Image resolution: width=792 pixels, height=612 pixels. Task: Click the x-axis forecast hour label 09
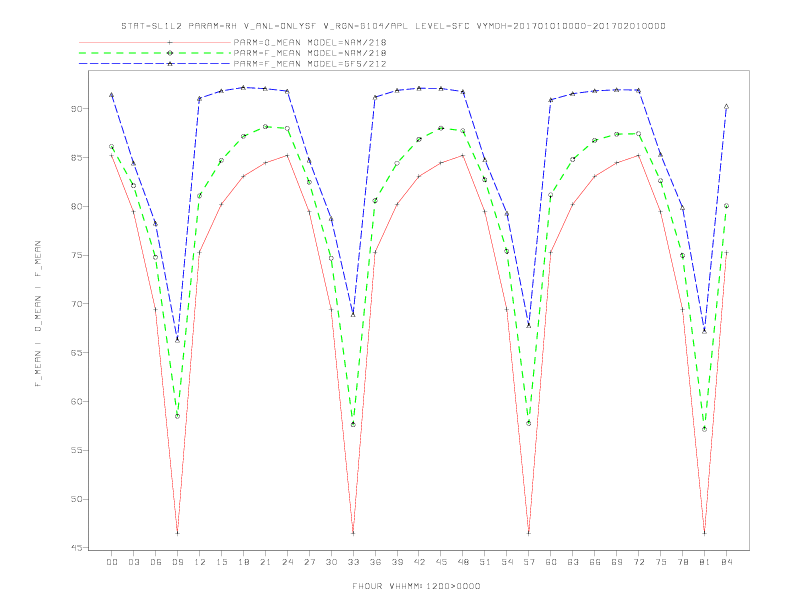click(177, 562)
